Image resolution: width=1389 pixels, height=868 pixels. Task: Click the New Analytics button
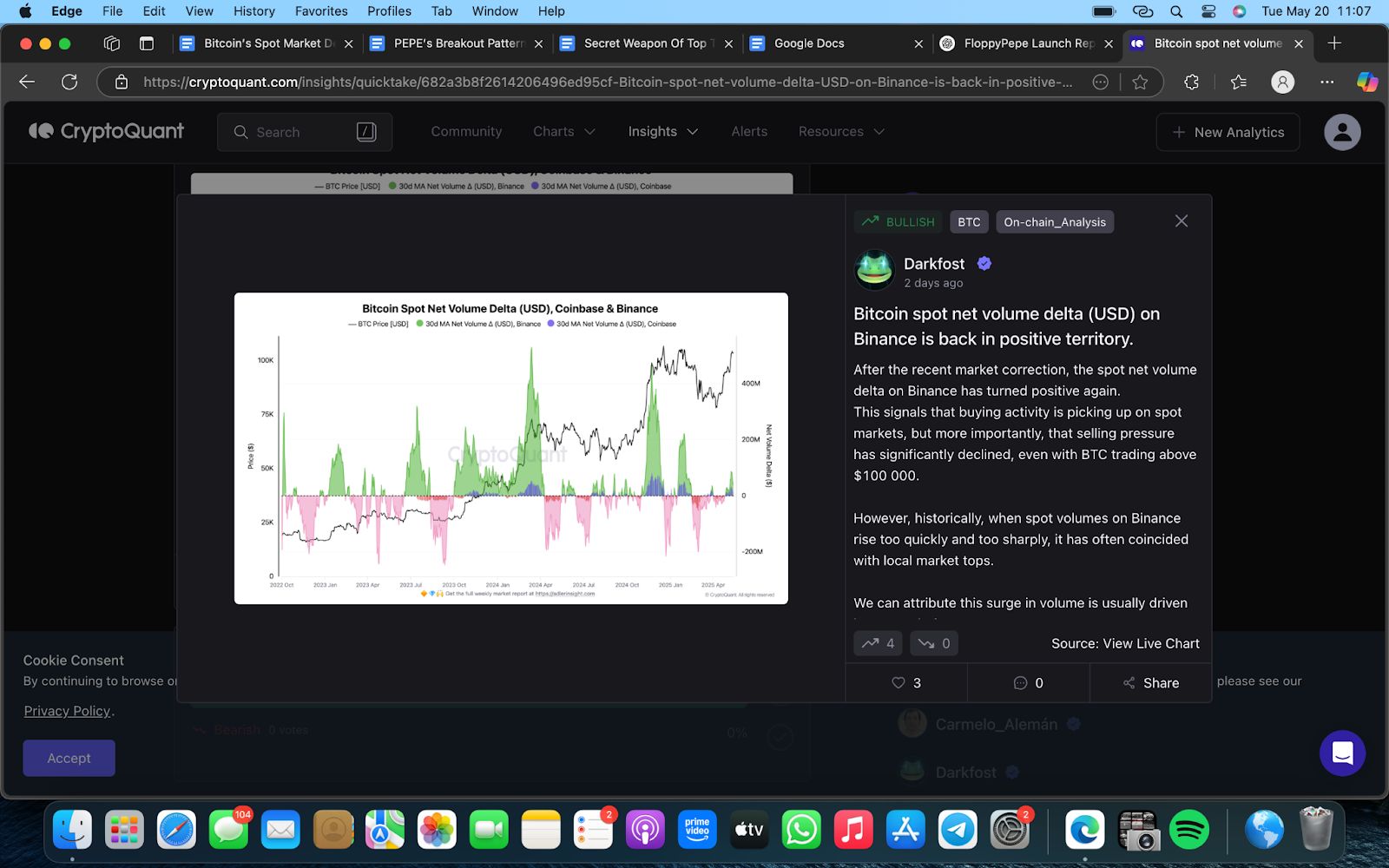1228,132
